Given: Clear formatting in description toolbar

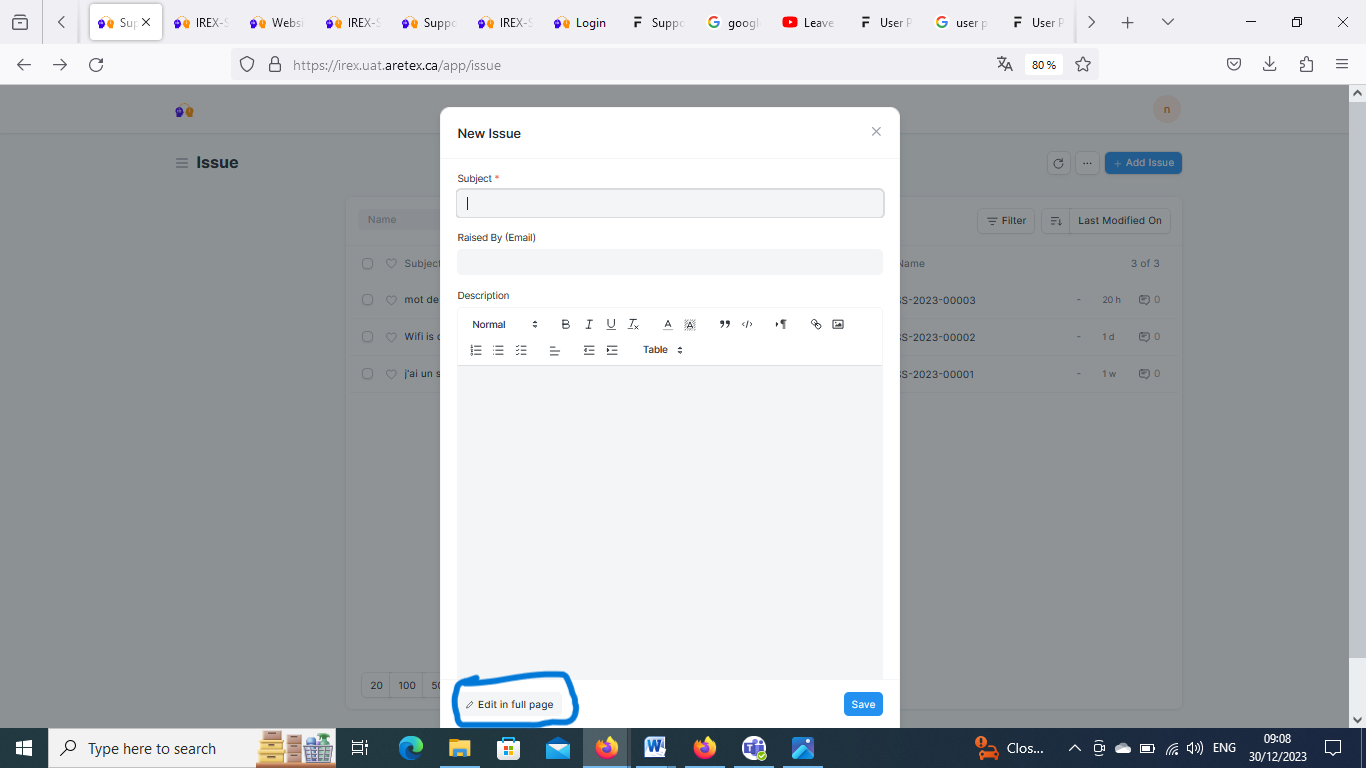Looking at the screenshot, I should tap(633, 324).
